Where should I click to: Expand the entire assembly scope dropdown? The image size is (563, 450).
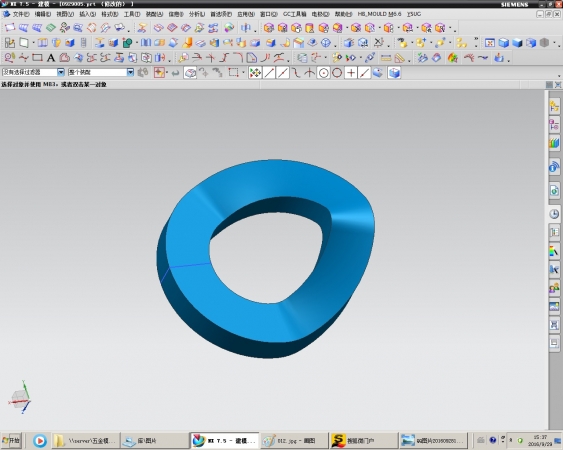pyautogui.click(x=130, y=72)
